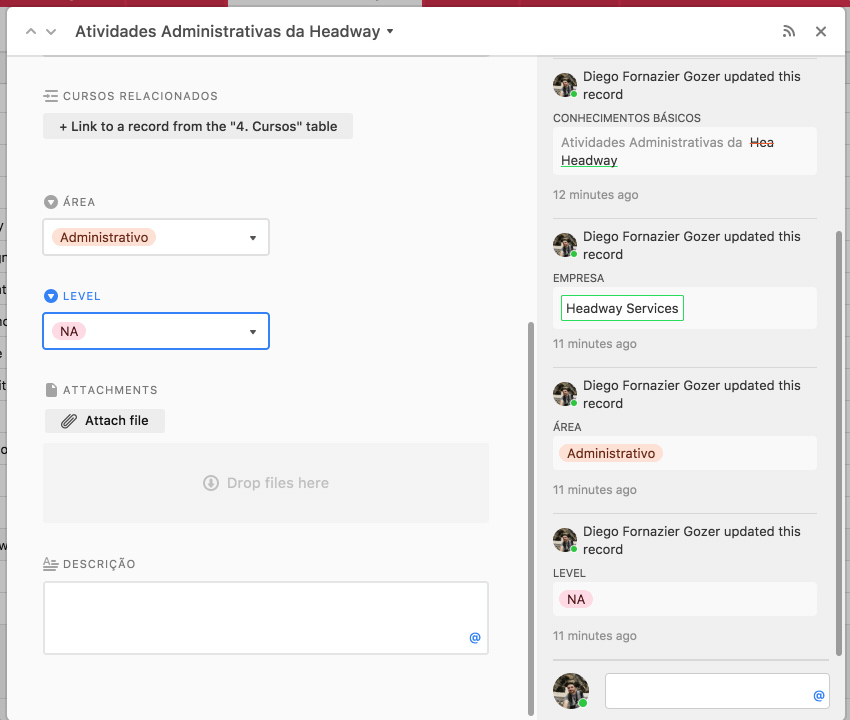Link a record from the 4. Cursos table
Image resolution: width=850 pixels, height=720 pixels.
point(198,127)
